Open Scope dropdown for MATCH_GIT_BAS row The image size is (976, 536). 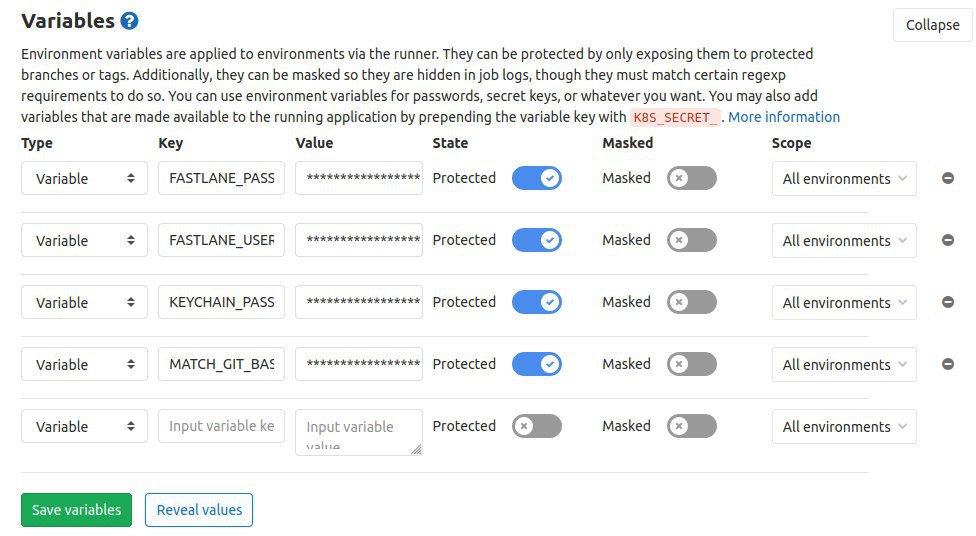(x=844, y=364)
